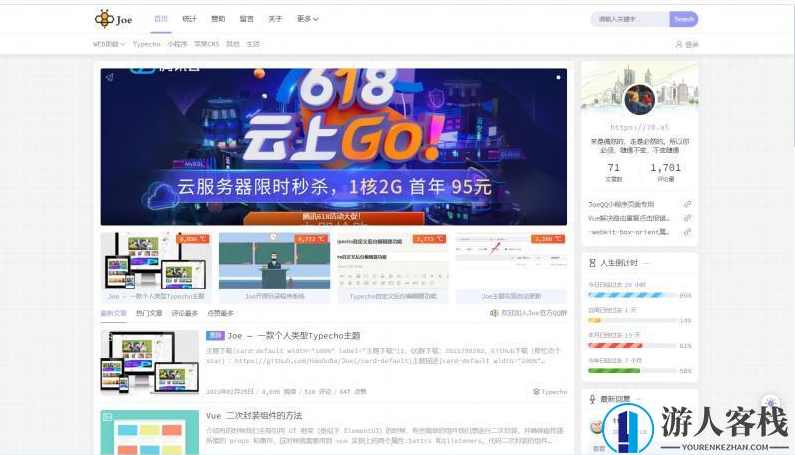Viewport: 795px width, 455px height.
Task: Open sidebar link starting with Vue解决路由
Action: pyautogui.click(x=629, y=218)
